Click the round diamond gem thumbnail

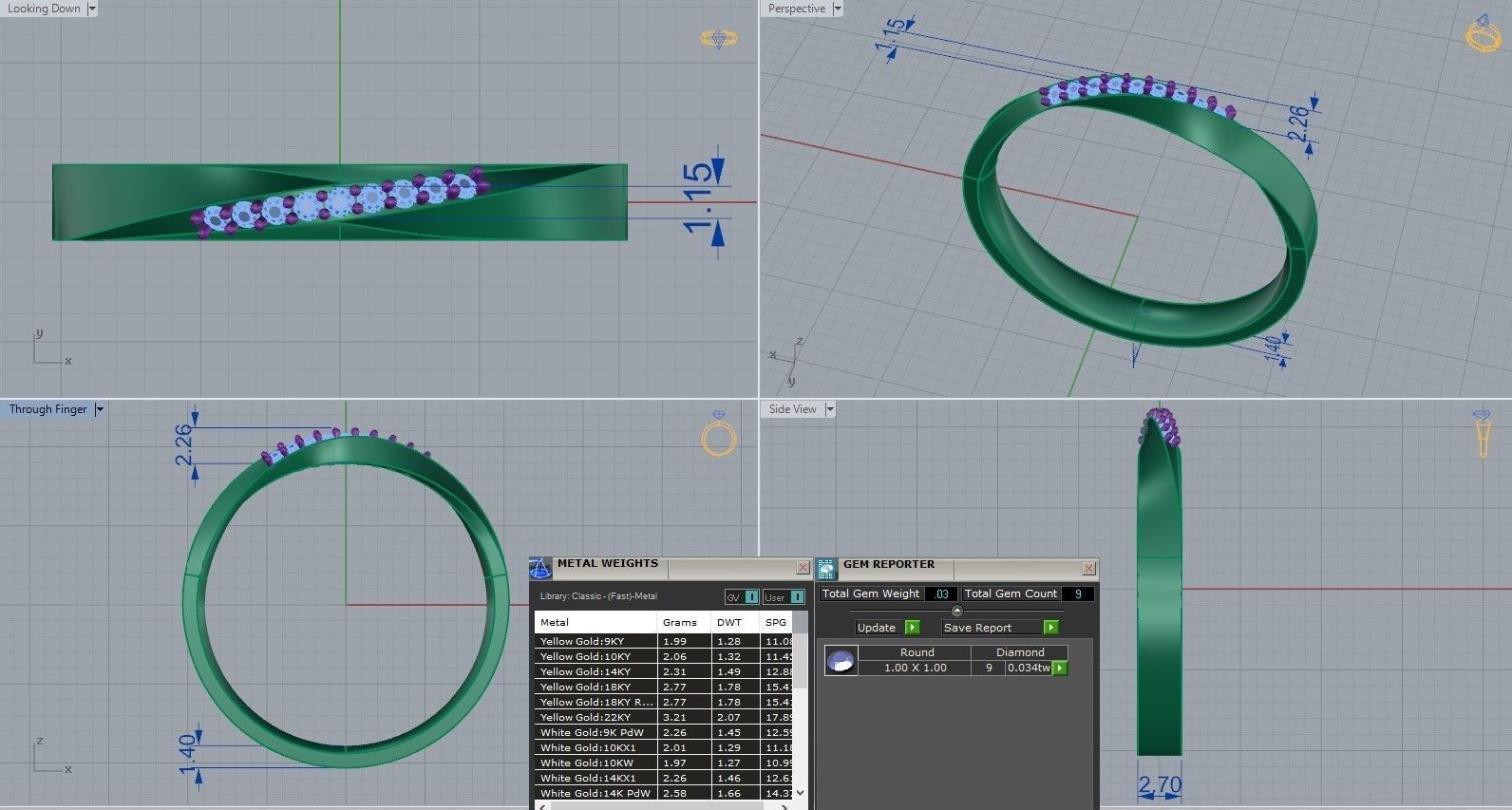(841, 660)
